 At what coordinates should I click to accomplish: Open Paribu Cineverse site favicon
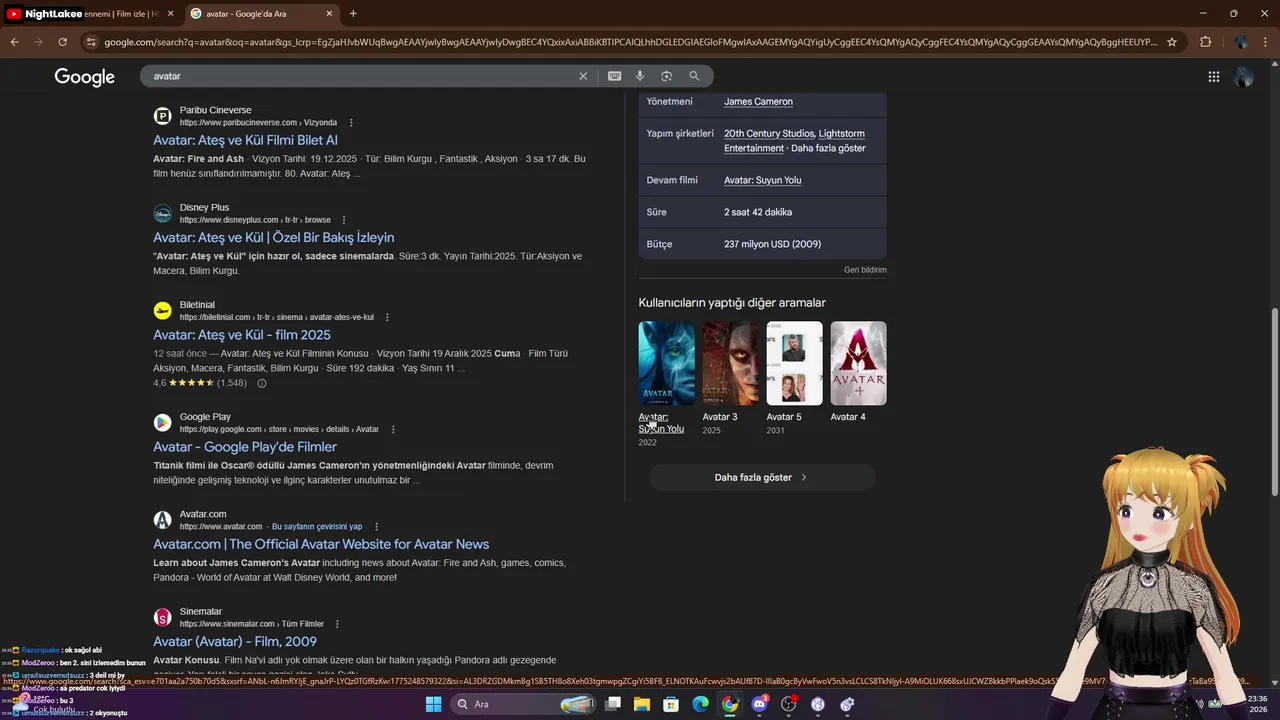(x=162, y=116)
